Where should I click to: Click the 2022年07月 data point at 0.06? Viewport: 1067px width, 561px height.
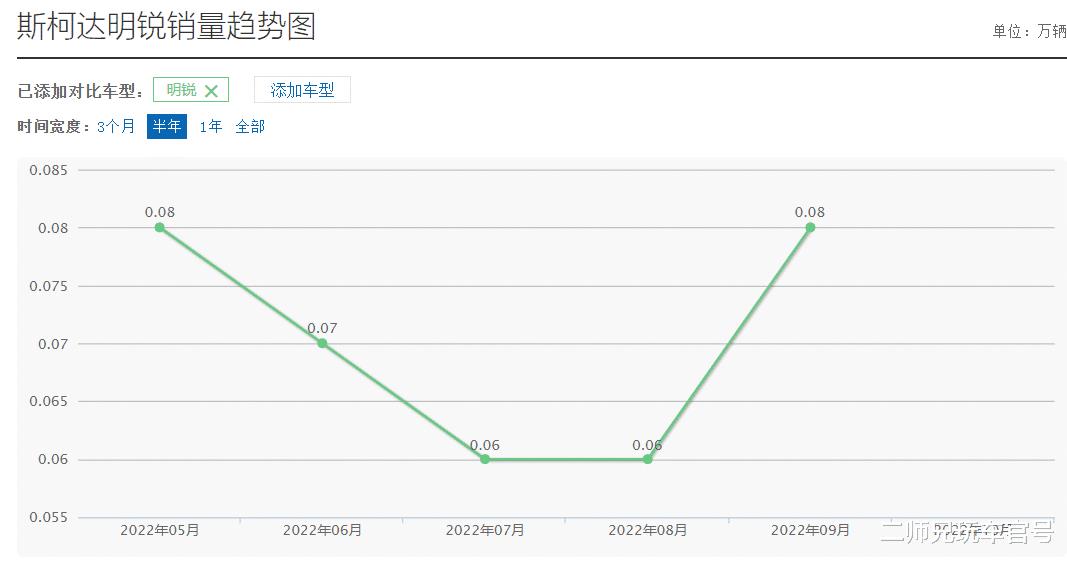coord(485,460)
